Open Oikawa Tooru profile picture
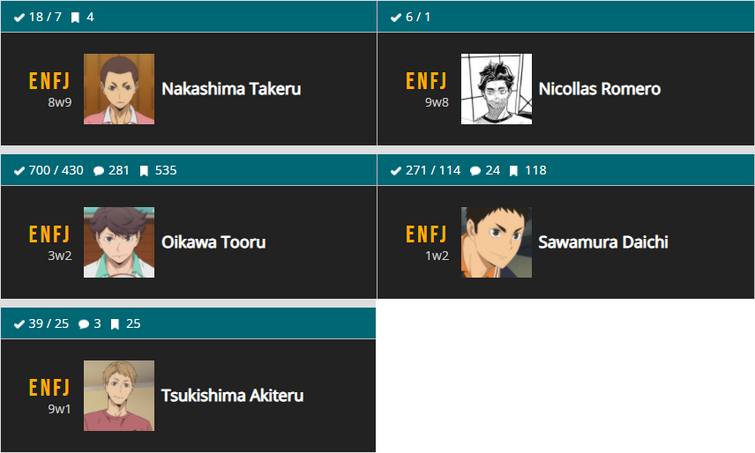Screen dimensions: 755x453 click(x=119, y=242)
